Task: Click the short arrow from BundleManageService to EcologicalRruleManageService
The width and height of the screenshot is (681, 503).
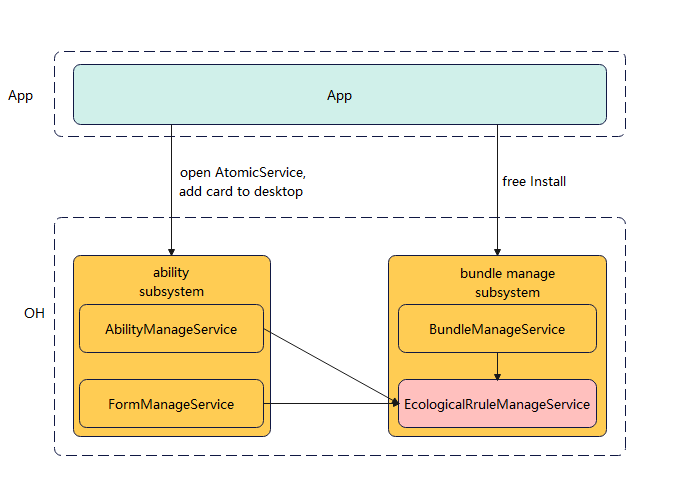Action: tap(497, 366)
